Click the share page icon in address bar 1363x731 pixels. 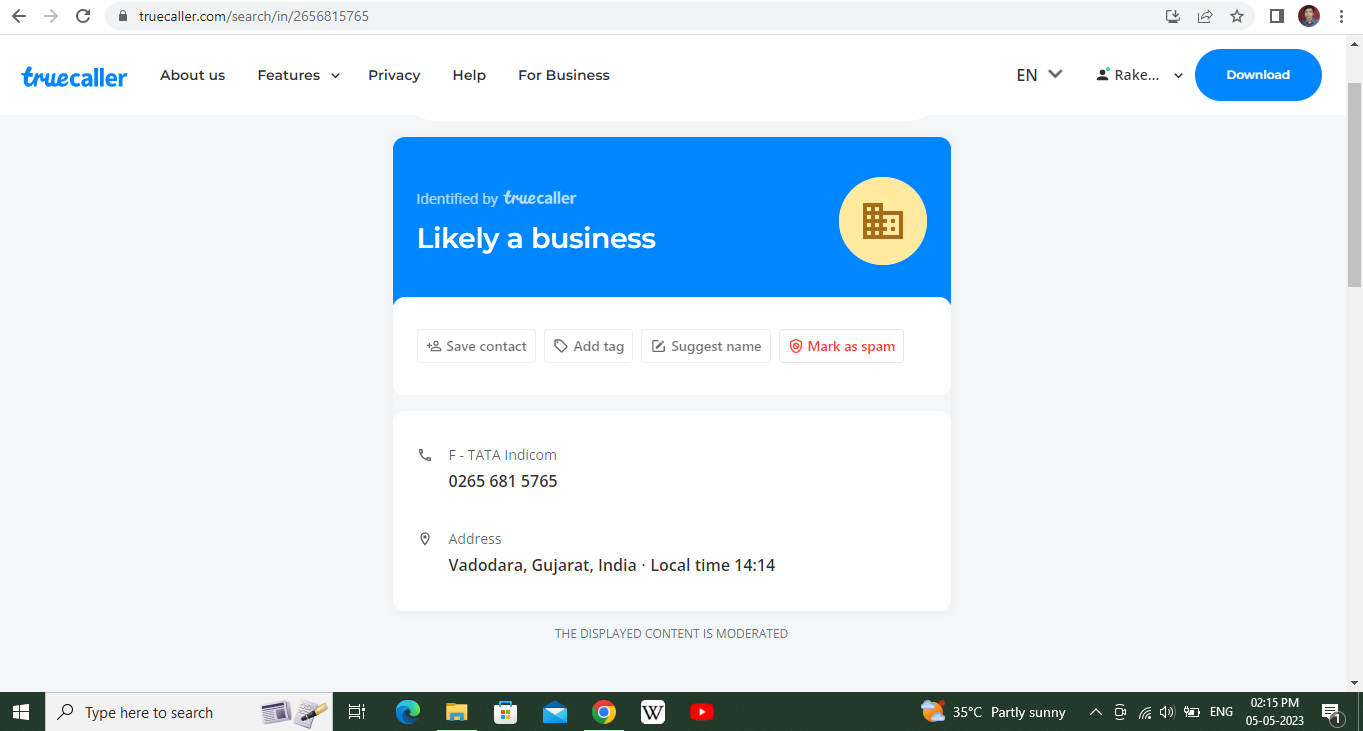(1205, 16)
